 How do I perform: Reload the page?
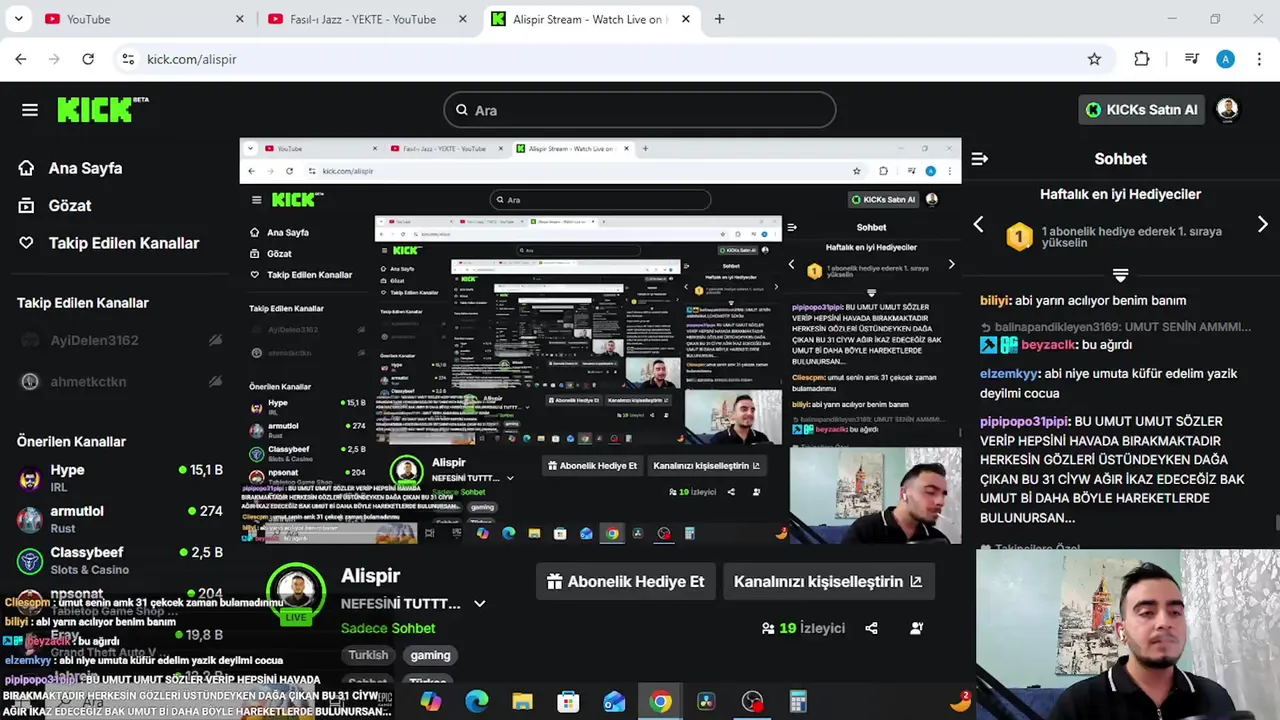88,59
